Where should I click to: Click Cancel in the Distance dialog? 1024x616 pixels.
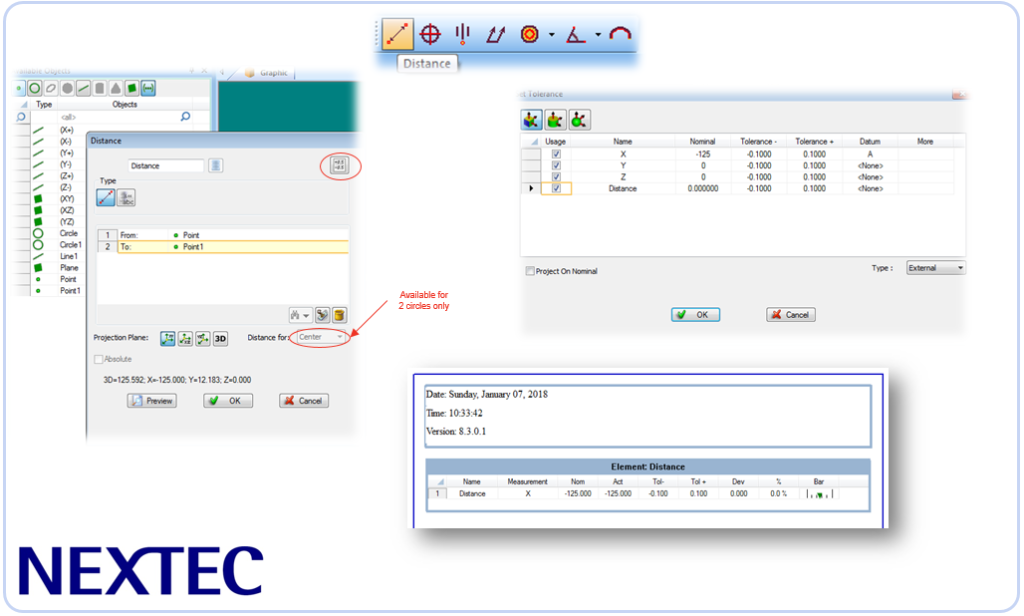304,401
